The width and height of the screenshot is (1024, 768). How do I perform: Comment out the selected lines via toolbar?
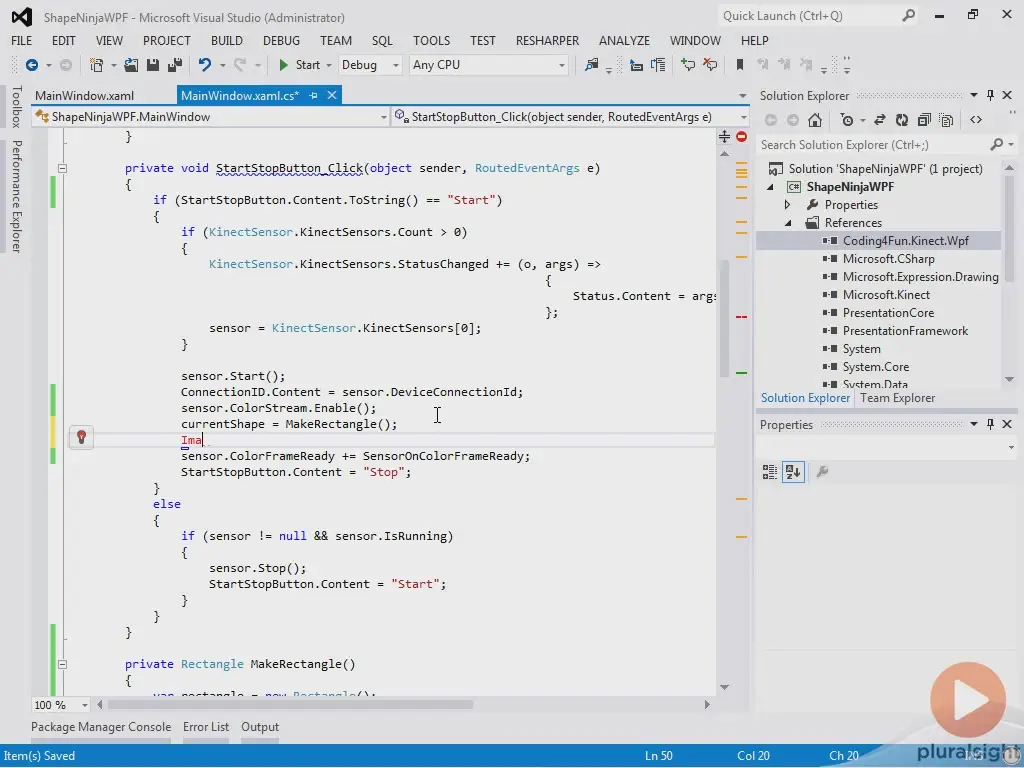(688, 65)
